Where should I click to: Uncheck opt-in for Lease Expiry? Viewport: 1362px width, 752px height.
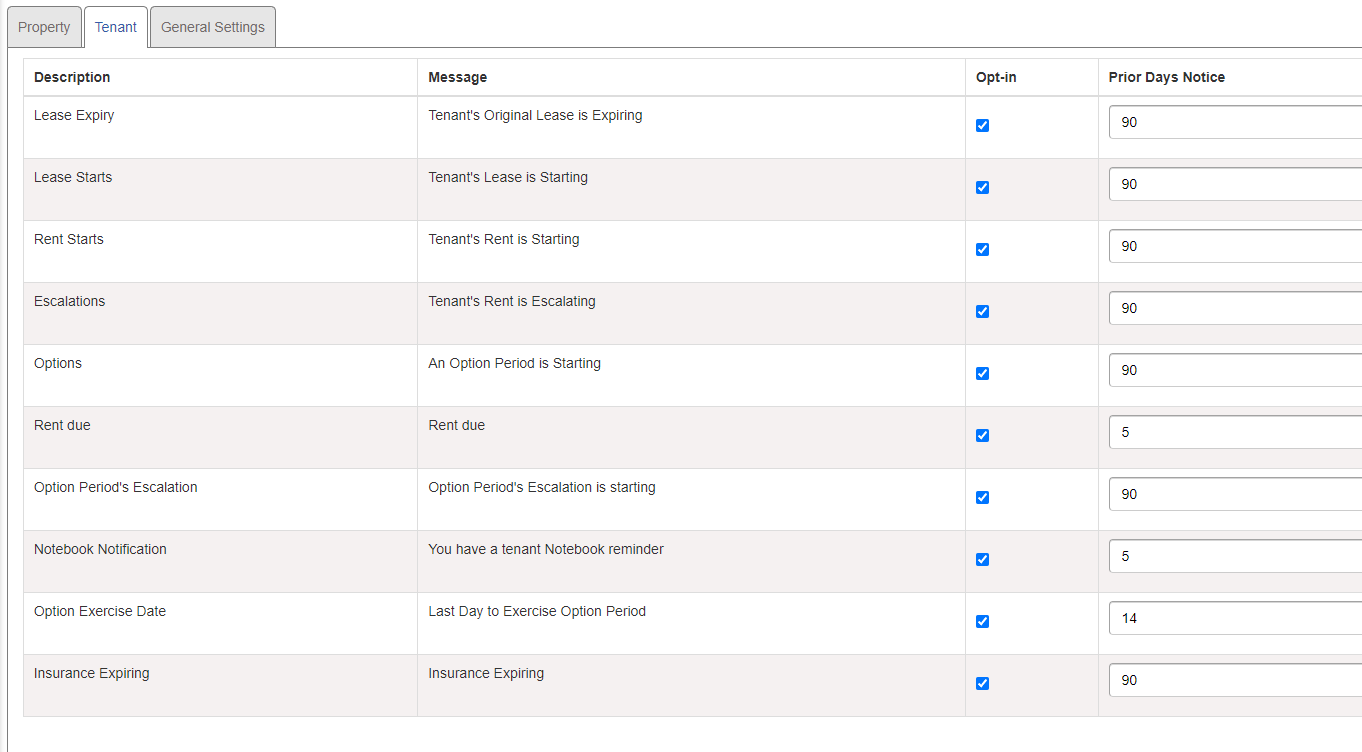[982, 125]
